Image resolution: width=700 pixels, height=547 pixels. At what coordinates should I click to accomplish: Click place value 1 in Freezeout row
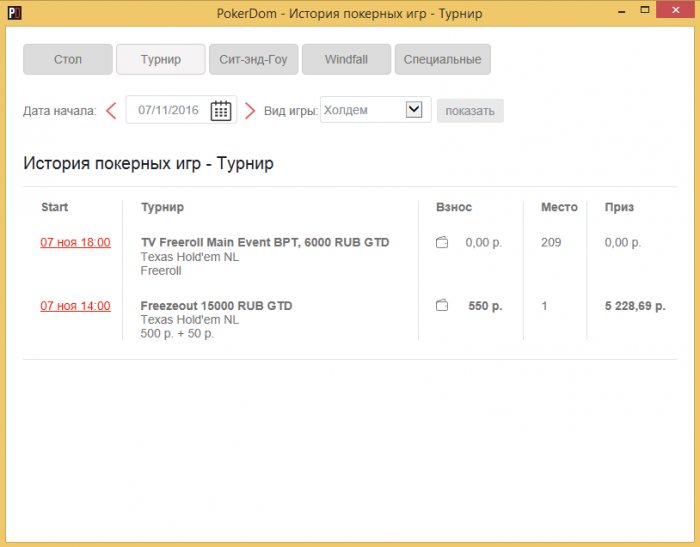pos(544,306)
